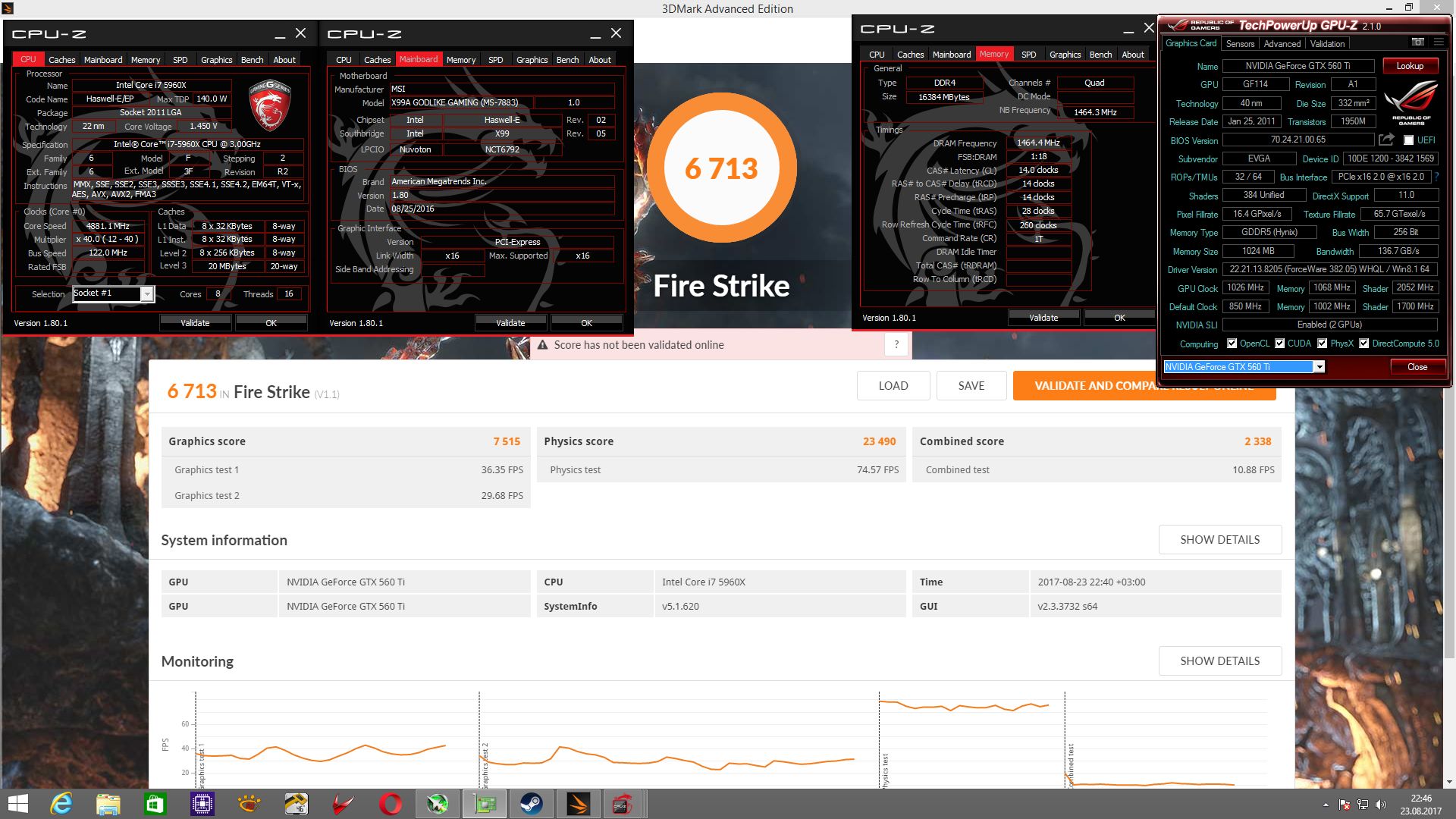Launch Opera browser from the taskbar
Screen dimensions: 1456x819
tap(391, 804)
